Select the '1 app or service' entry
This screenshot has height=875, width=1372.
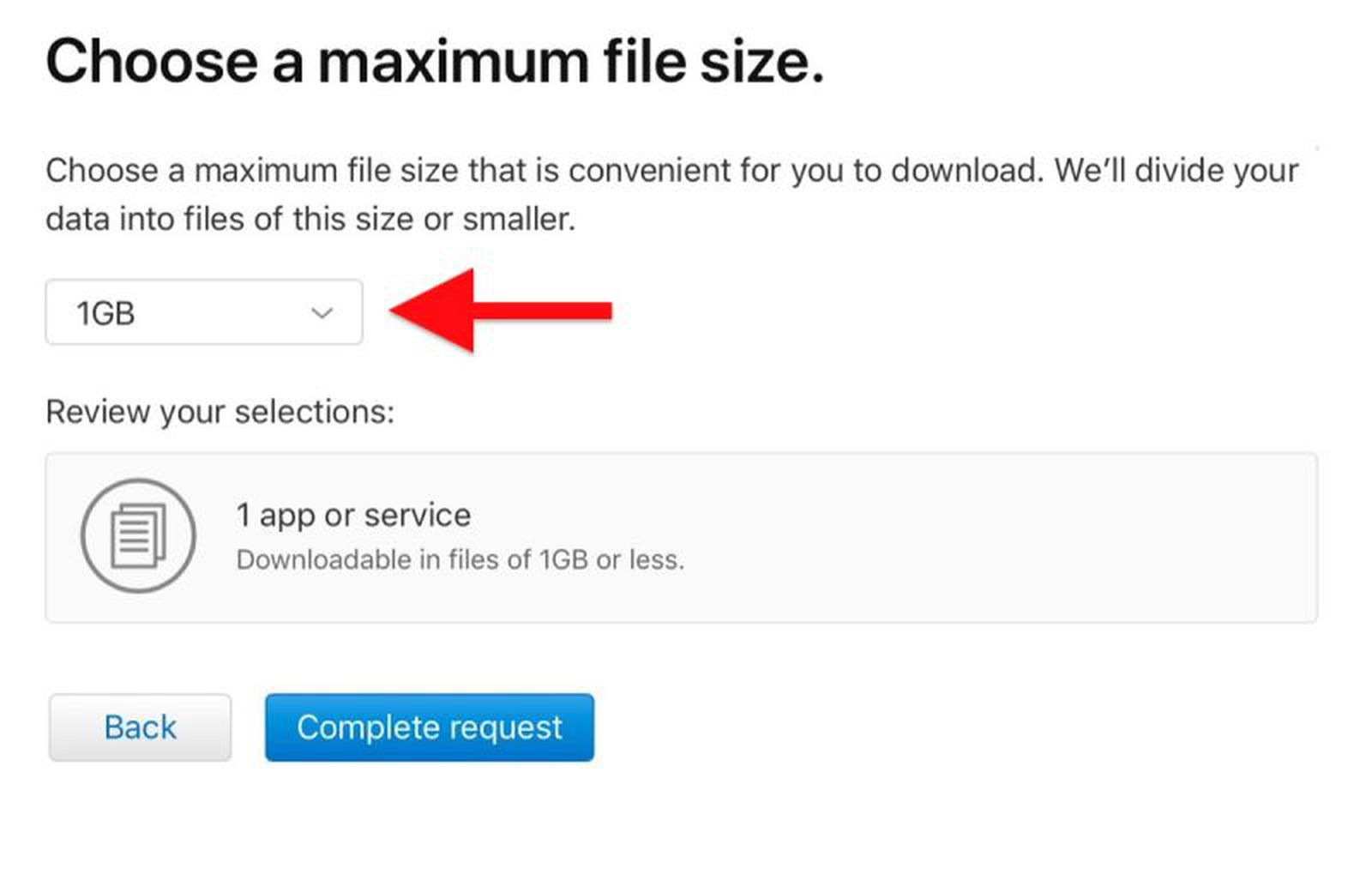(352, 515)
